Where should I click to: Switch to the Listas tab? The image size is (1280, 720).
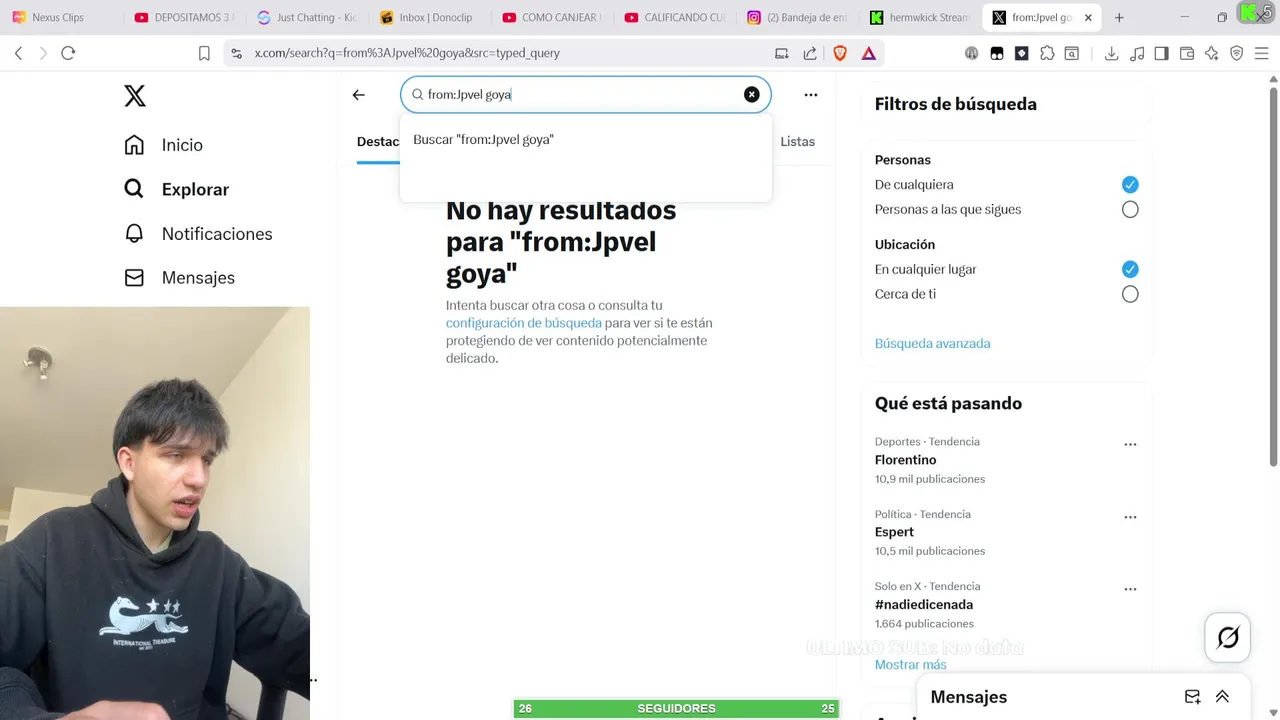pyautogui.click(x=798, y=142)
